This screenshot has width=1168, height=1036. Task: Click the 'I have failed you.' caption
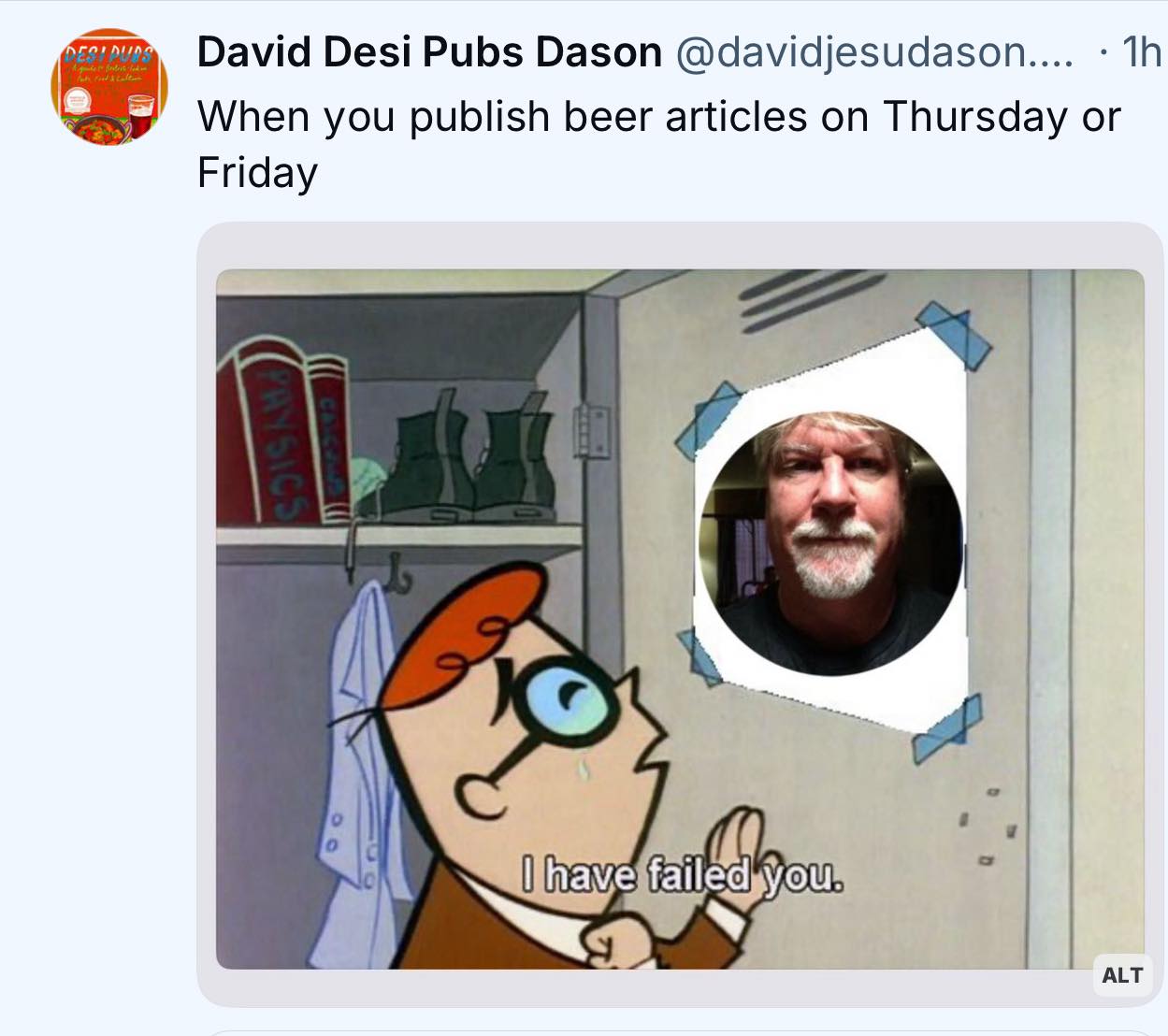pyautogui.click(x=682, y=875)
